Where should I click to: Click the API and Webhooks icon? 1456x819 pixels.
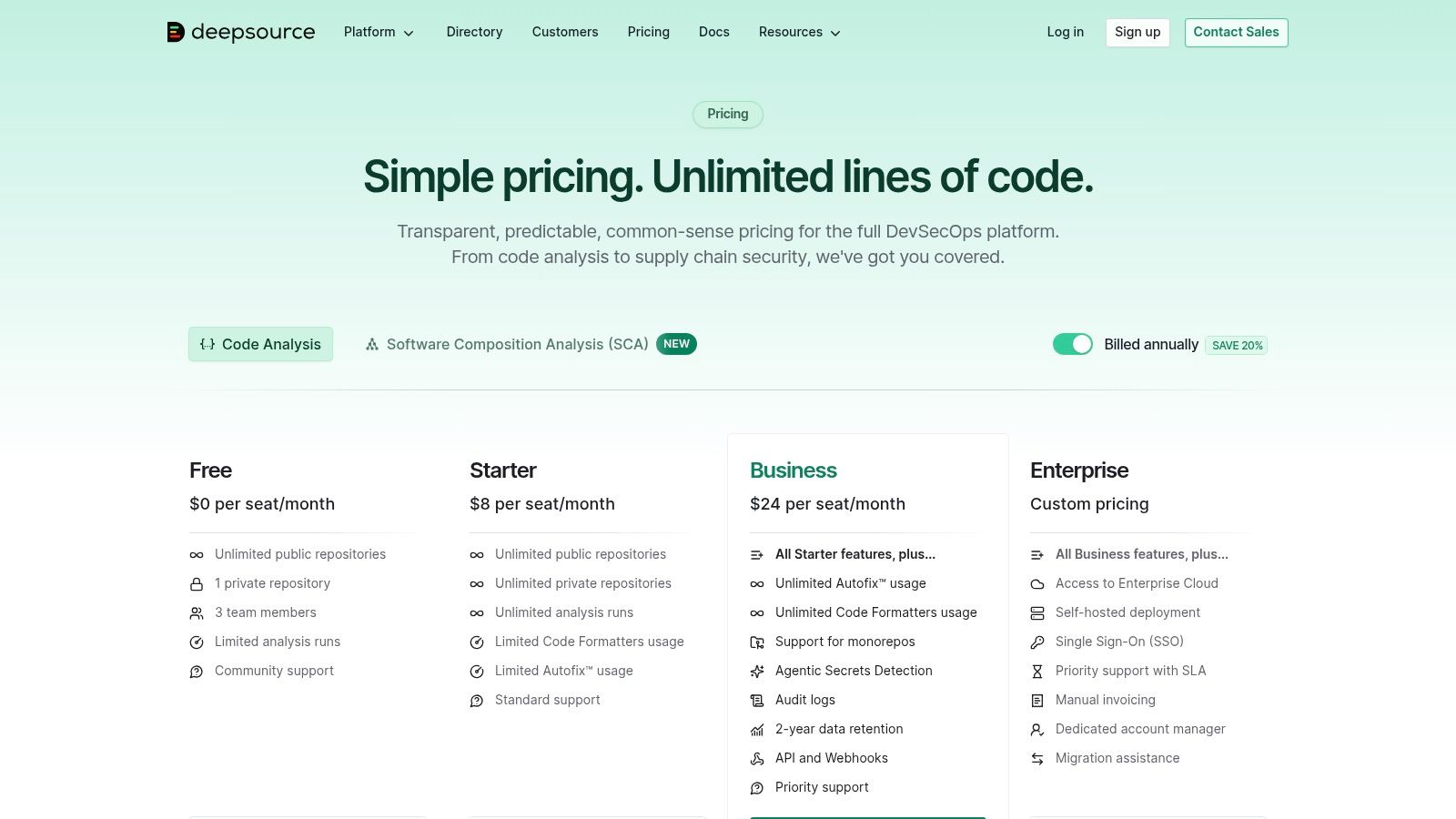[x=757, y=759]
